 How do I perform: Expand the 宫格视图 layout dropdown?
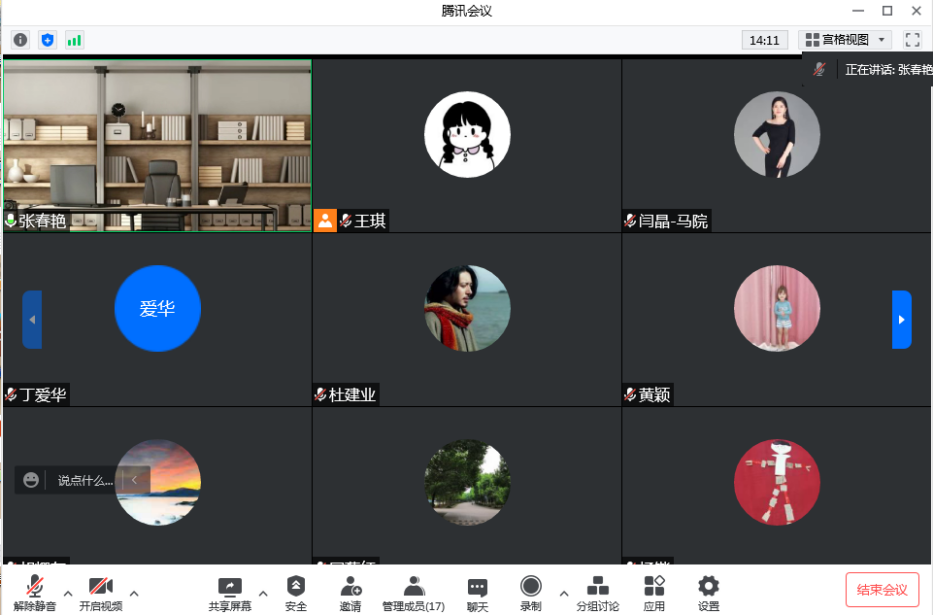tap(845, 40)
